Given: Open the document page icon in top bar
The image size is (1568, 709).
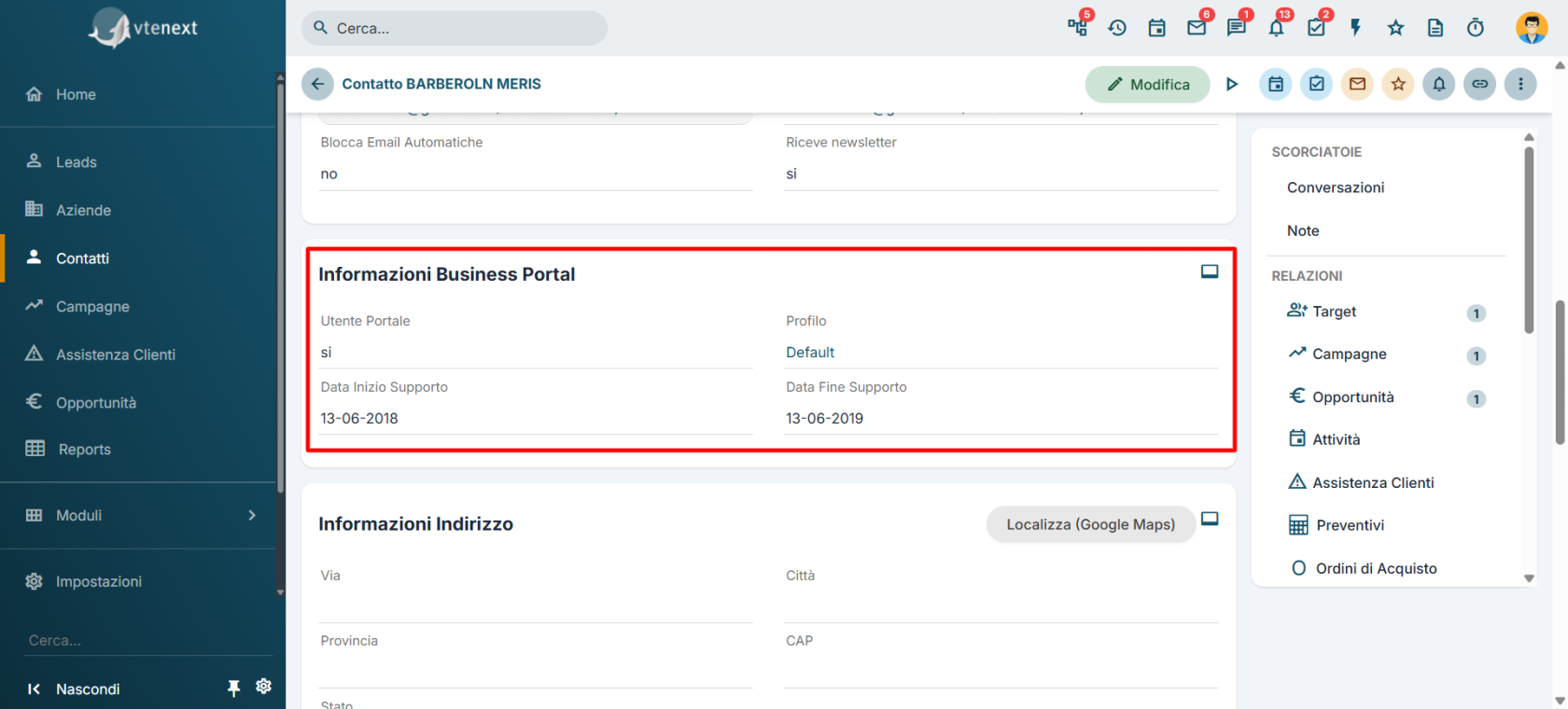Looking at the screenshot, I should coord(1435,28).
